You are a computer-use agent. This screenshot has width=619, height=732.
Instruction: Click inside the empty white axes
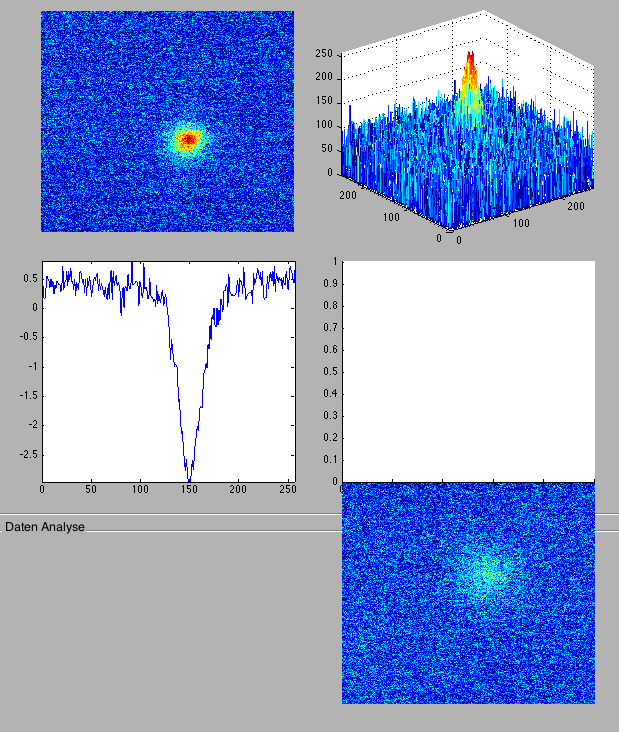point(468,370)
